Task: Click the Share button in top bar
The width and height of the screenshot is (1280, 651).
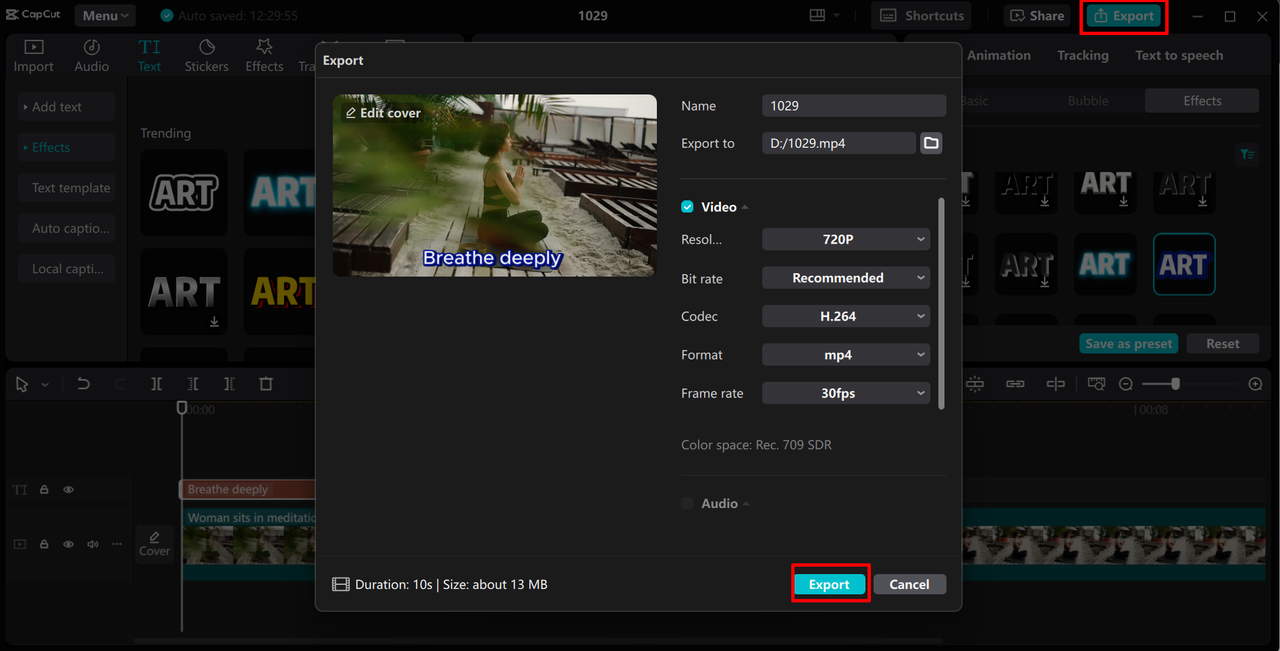Action: point(1037,15)
